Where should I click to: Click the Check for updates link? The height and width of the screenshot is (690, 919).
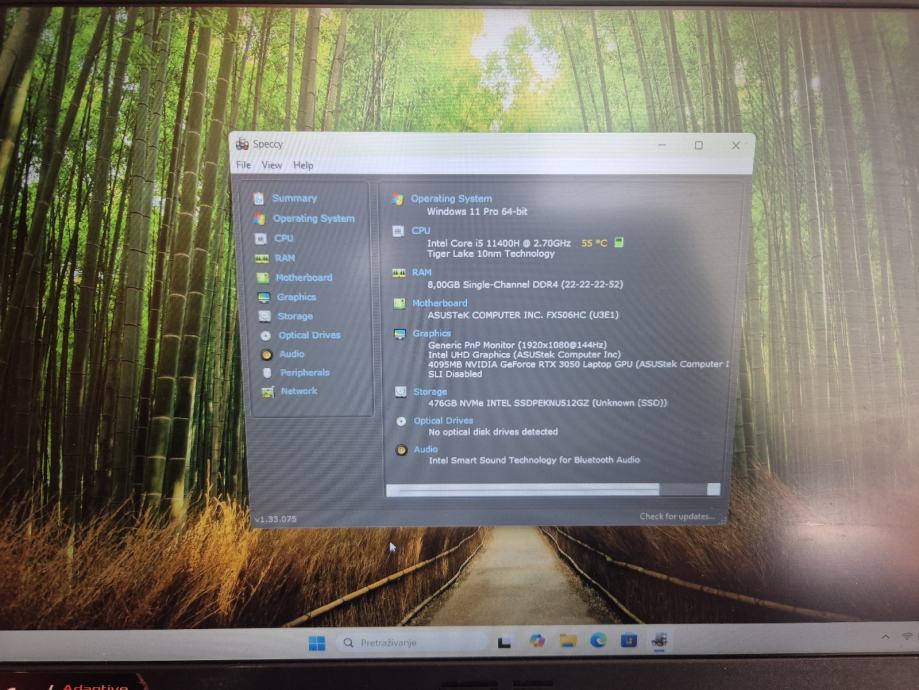677,516
